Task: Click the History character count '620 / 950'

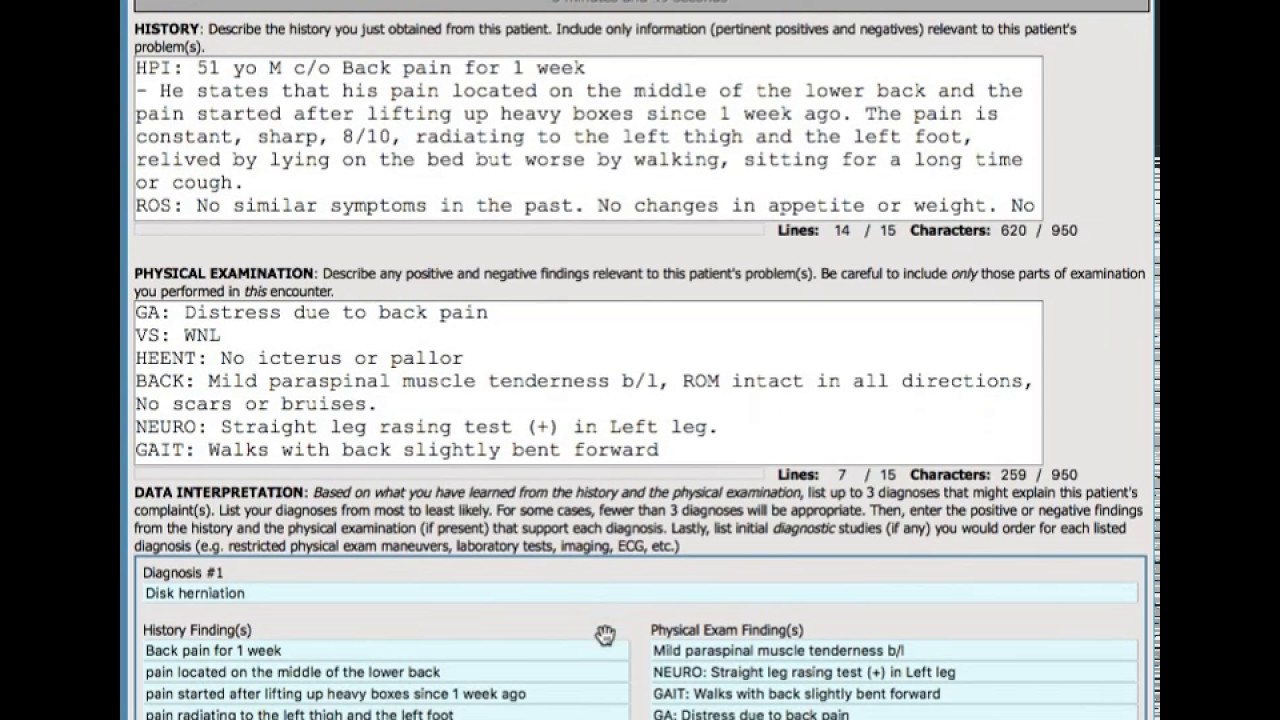Action: click(x=1039, y=230)
